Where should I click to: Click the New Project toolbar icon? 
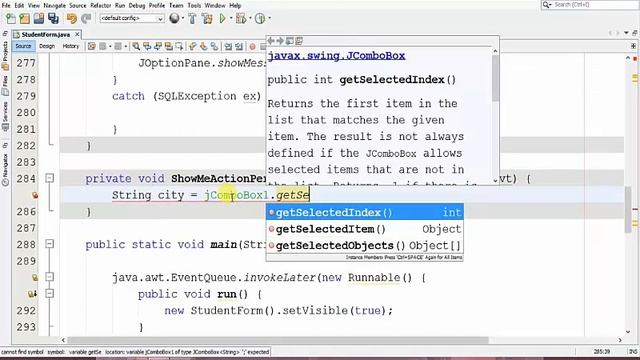pyautogui.click(x=24, y=18)
